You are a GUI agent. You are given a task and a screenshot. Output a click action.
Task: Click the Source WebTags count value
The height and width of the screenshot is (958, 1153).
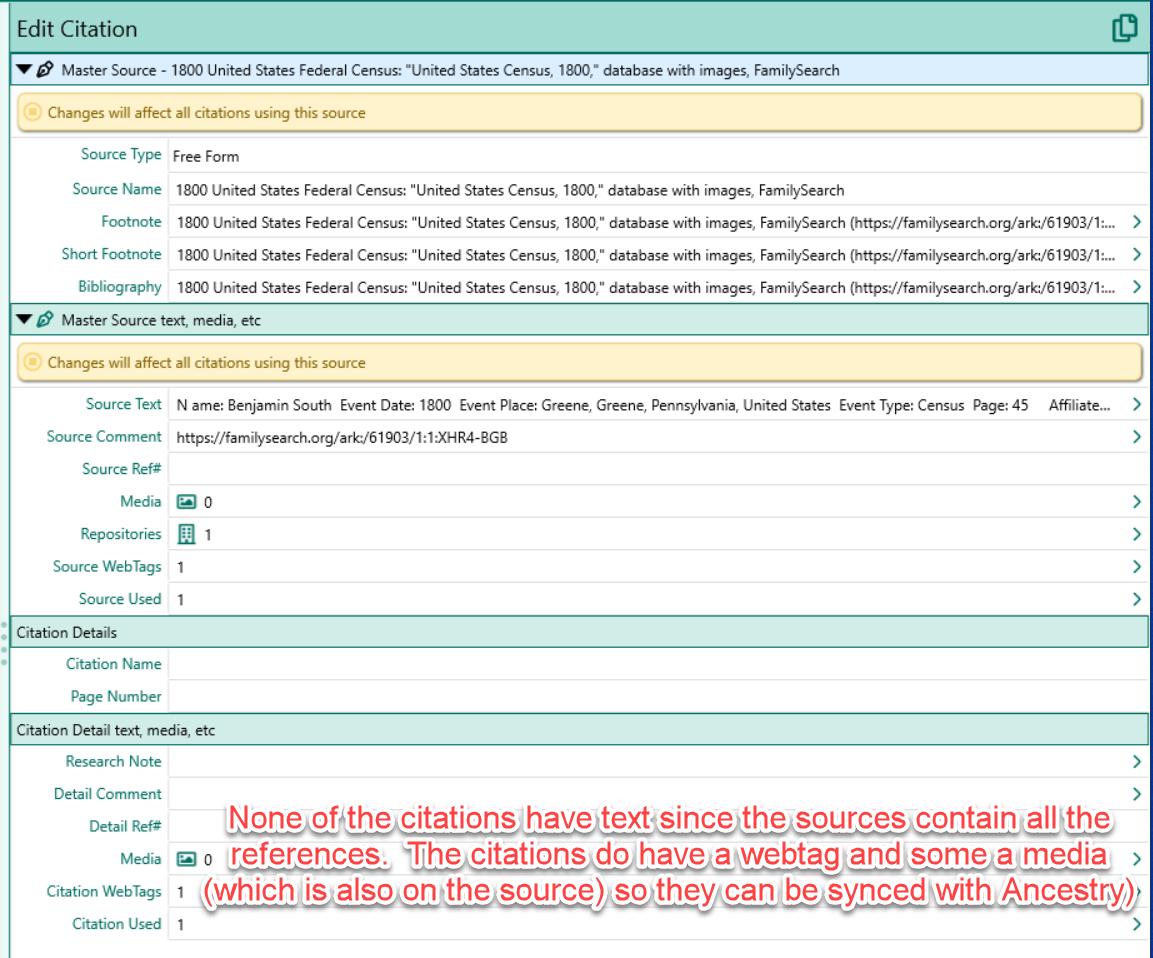point(180,567)
